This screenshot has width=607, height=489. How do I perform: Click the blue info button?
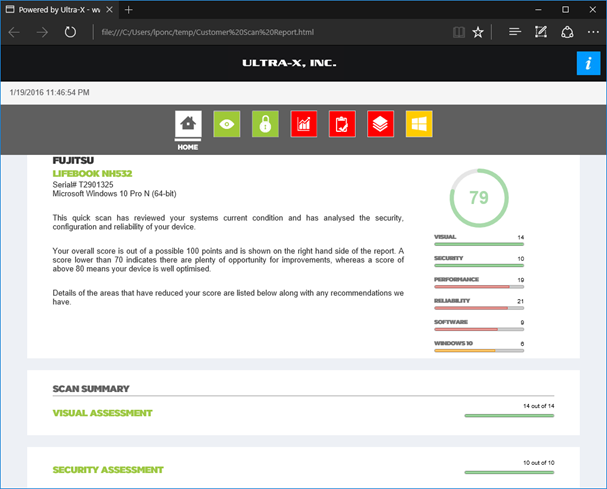[588, 63]
